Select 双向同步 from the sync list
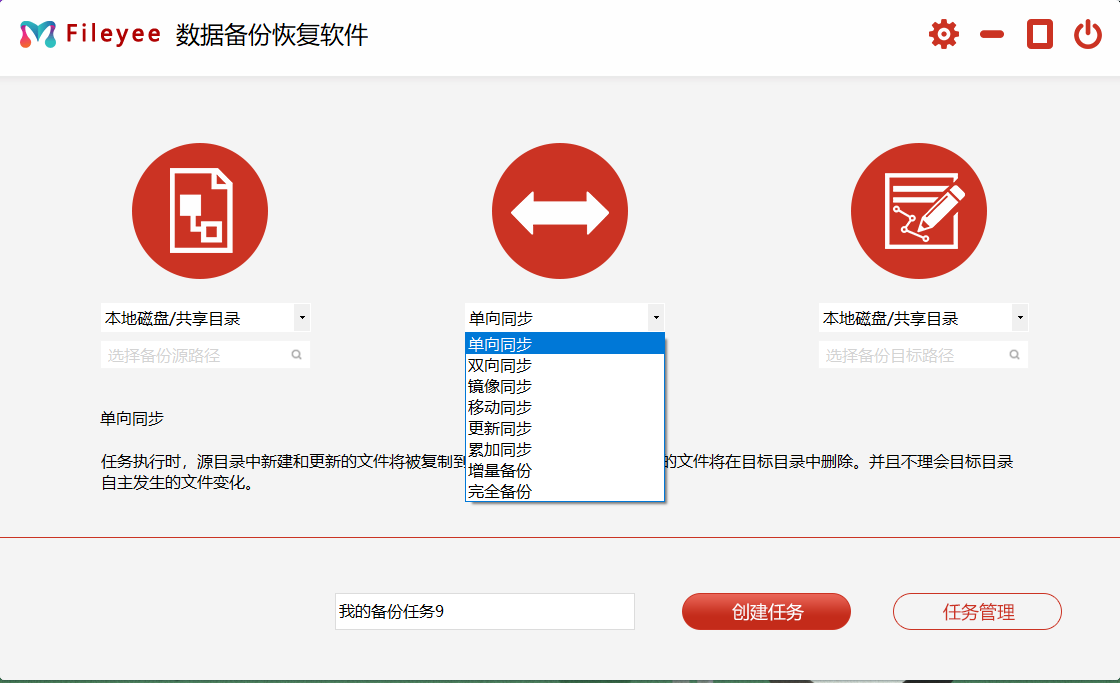 (500, 365)
